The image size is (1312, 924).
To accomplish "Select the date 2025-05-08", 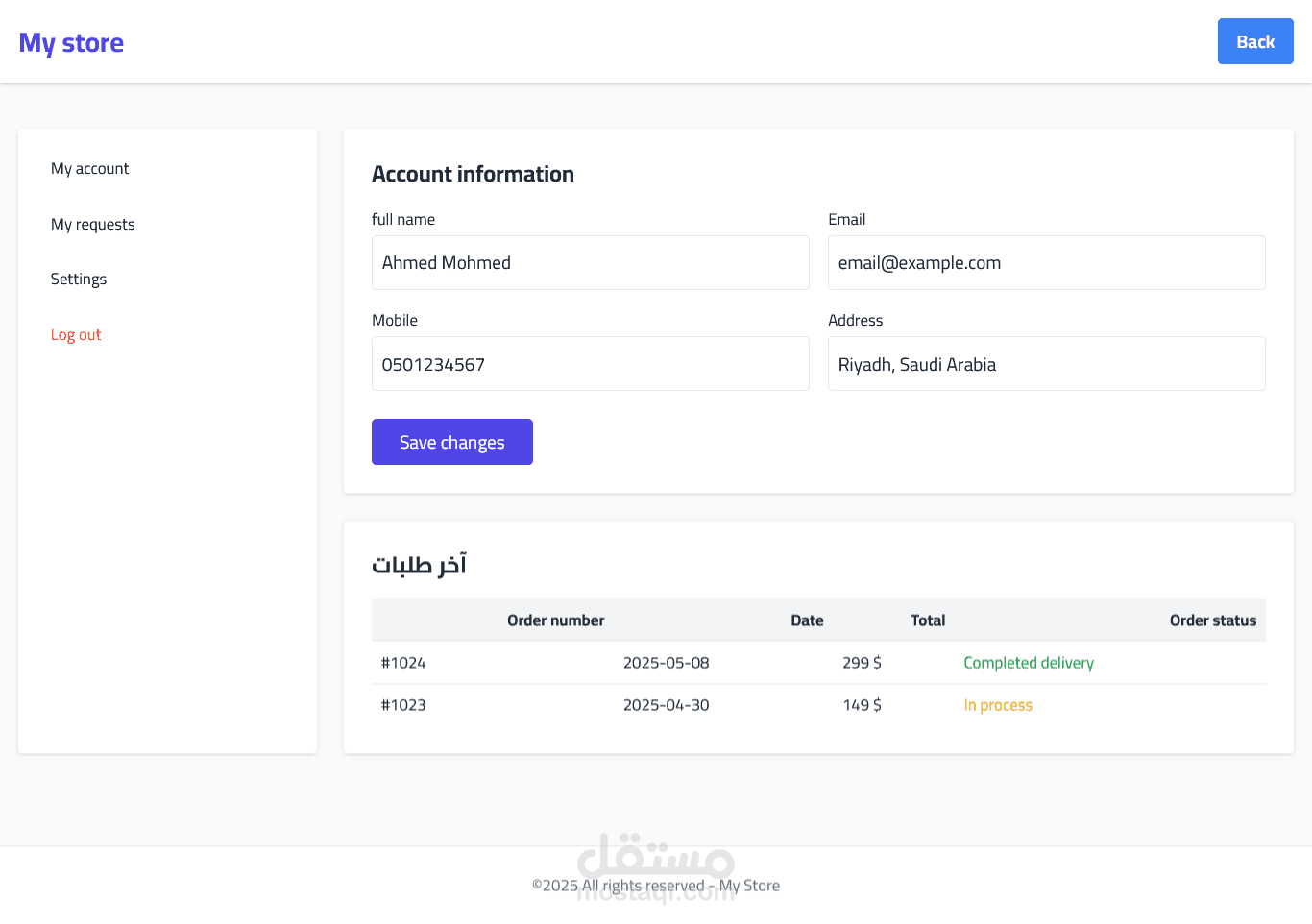I will (666, 663).
